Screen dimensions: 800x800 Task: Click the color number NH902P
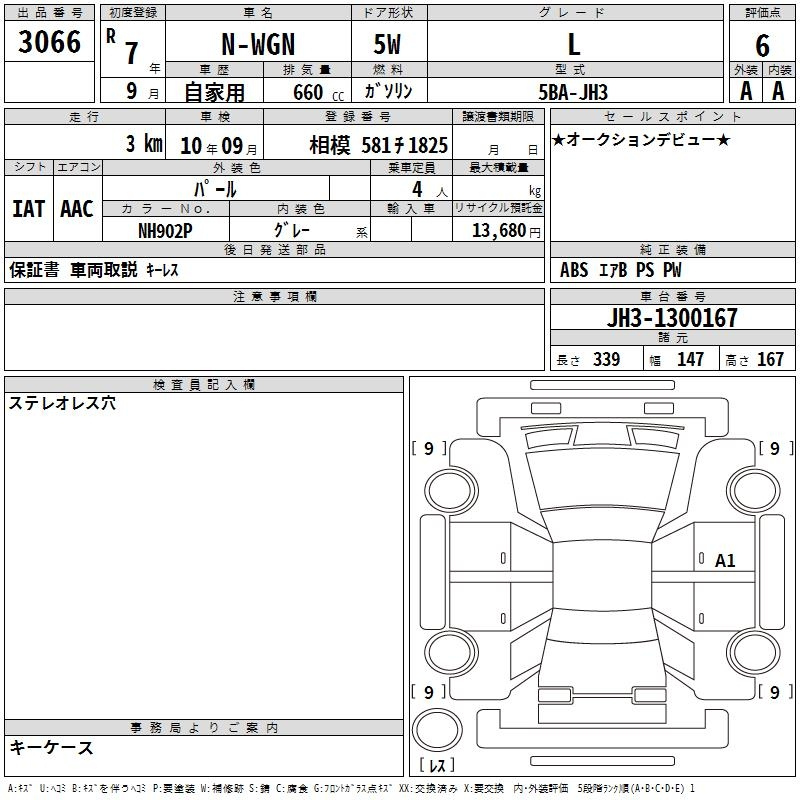pyautogui.click(x=165, y=229)
